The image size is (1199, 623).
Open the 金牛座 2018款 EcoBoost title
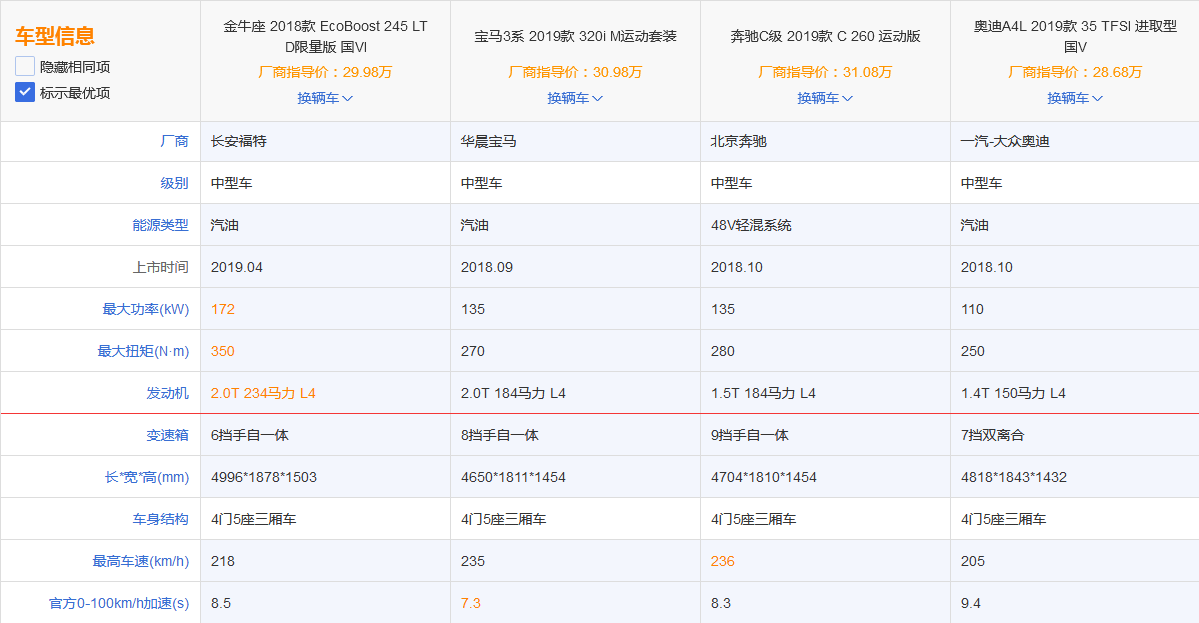click(x=325, y=36)
